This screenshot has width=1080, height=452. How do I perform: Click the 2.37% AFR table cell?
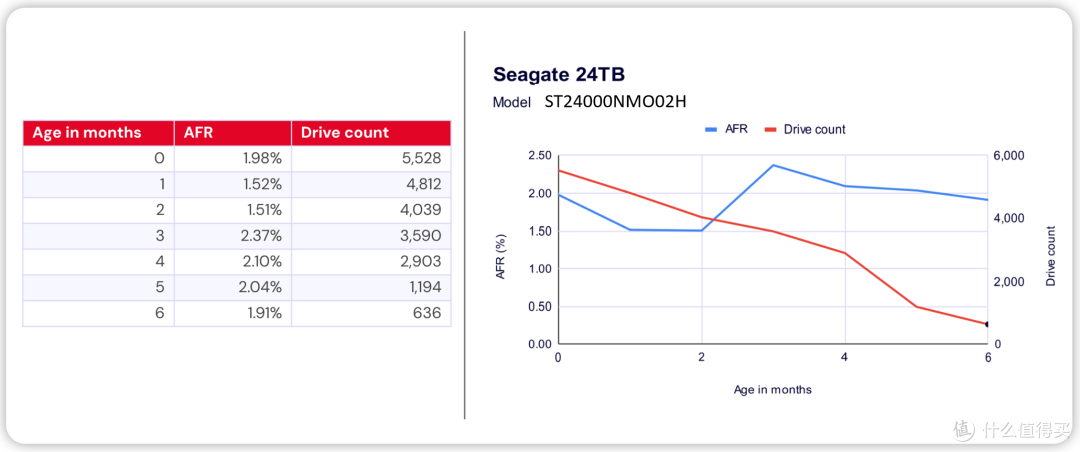click(x=233, y=236)
